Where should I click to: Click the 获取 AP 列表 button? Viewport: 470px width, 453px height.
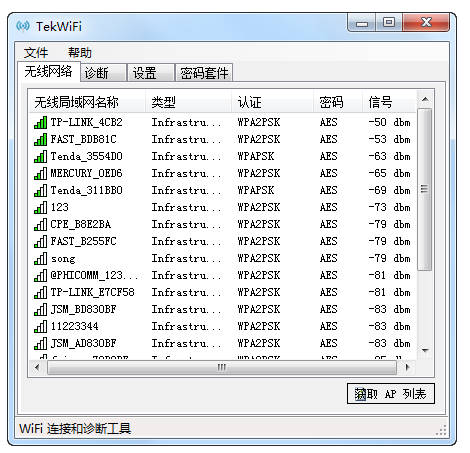[x=391, y=394]
